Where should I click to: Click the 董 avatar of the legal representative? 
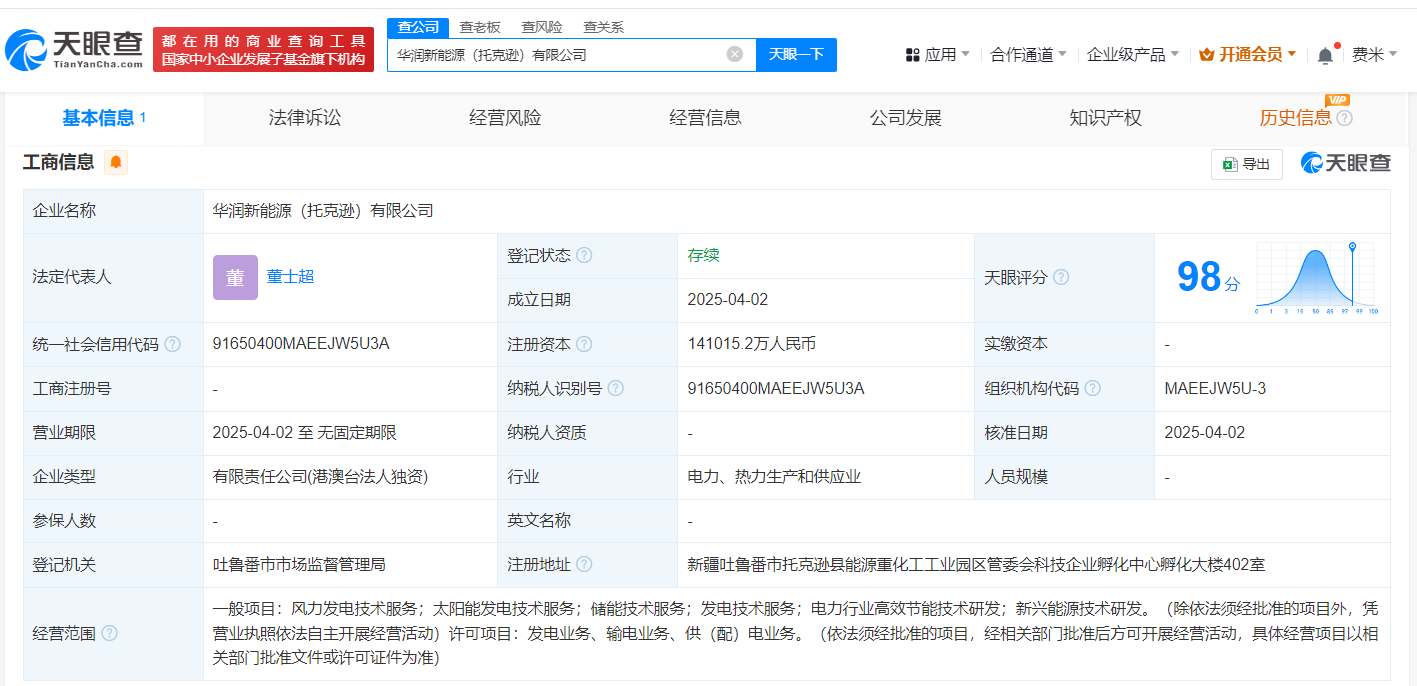click(x=235, y=277)
